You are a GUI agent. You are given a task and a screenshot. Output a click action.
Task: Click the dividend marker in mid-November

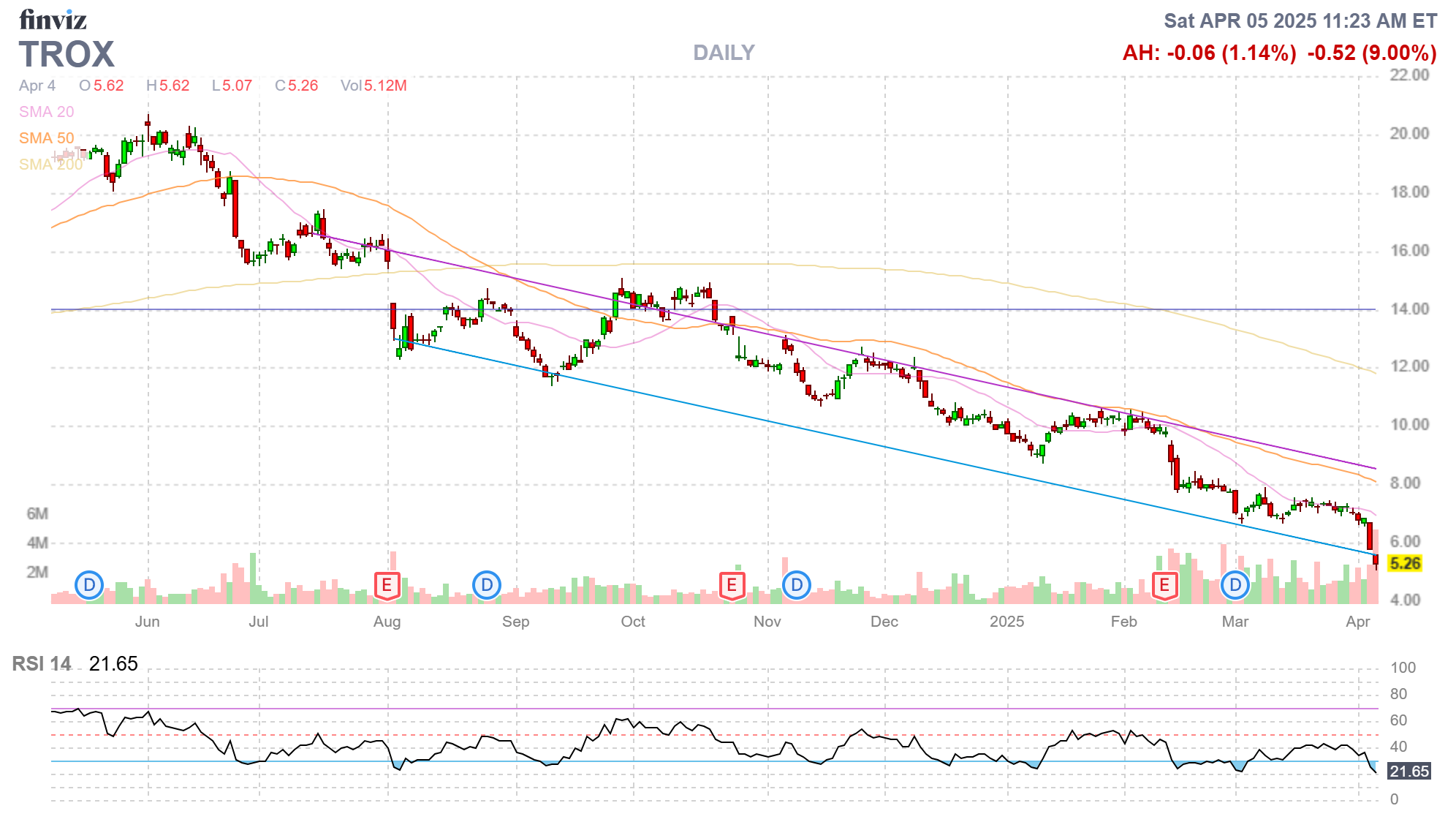[x=797, y=585]
